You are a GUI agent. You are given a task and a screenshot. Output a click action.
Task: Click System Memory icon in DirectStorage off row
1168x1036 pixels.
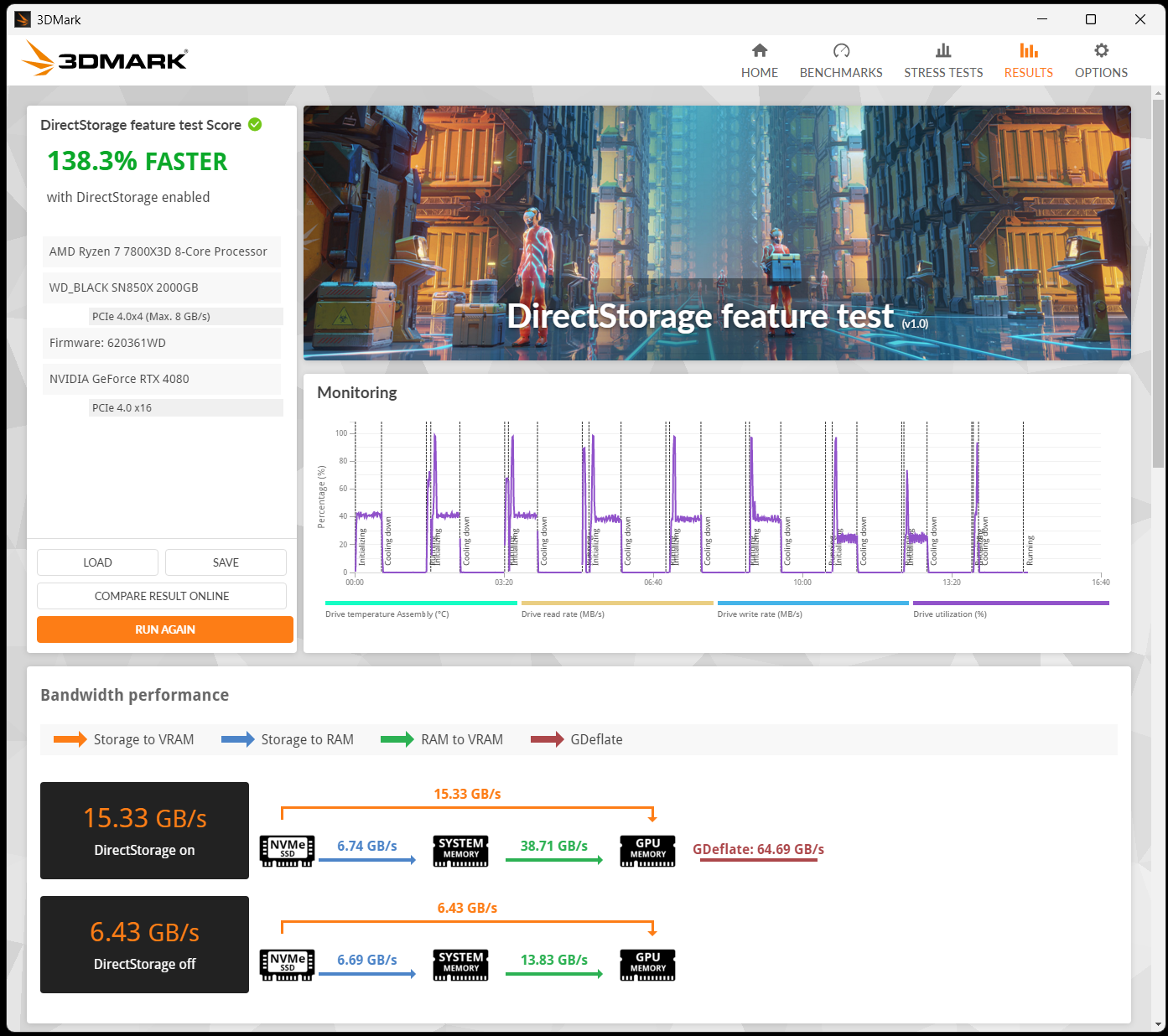(x=461, y=965)
